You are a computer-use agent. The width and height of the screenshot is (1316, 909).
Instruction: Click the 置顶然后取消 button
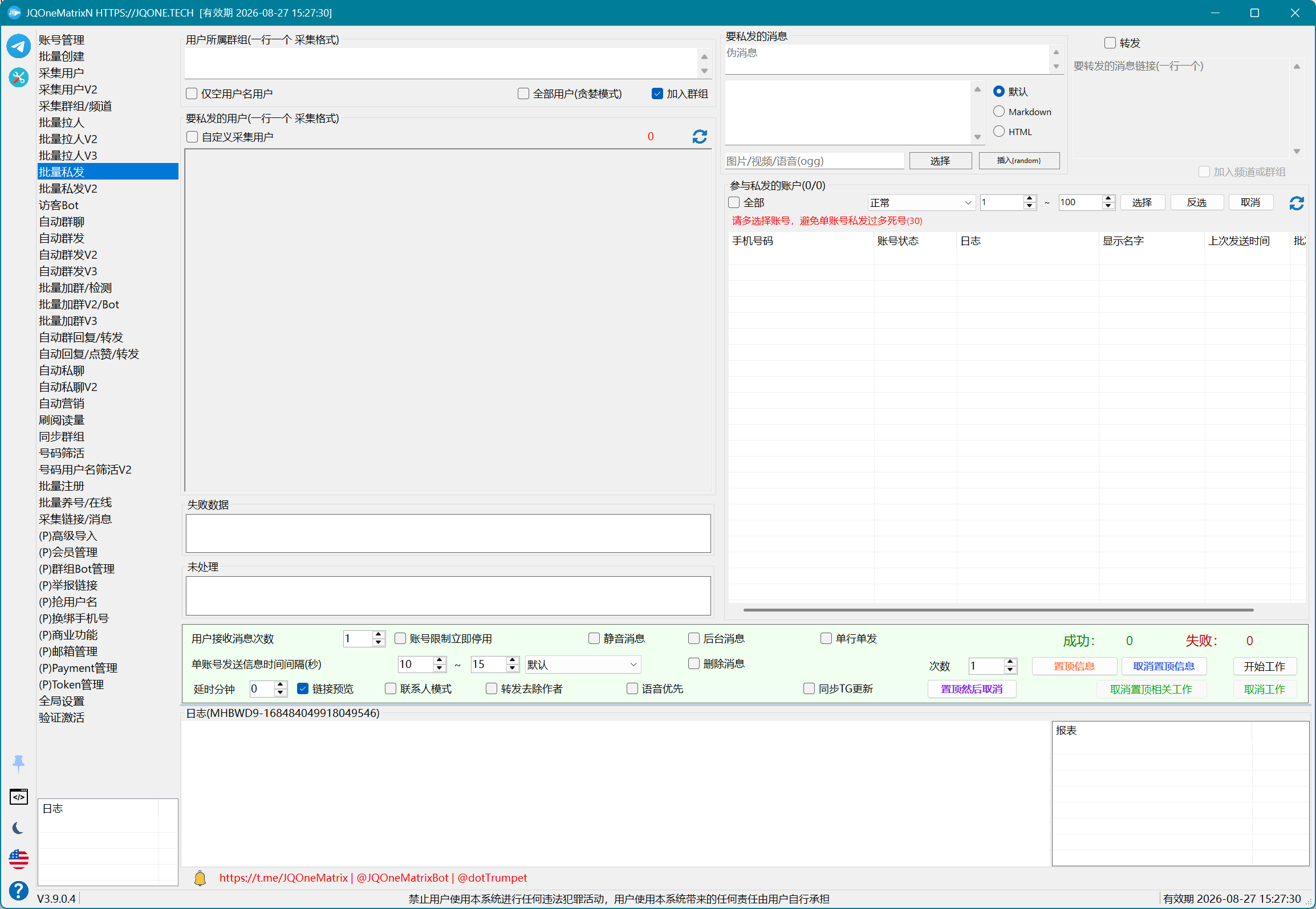(972, 689)
